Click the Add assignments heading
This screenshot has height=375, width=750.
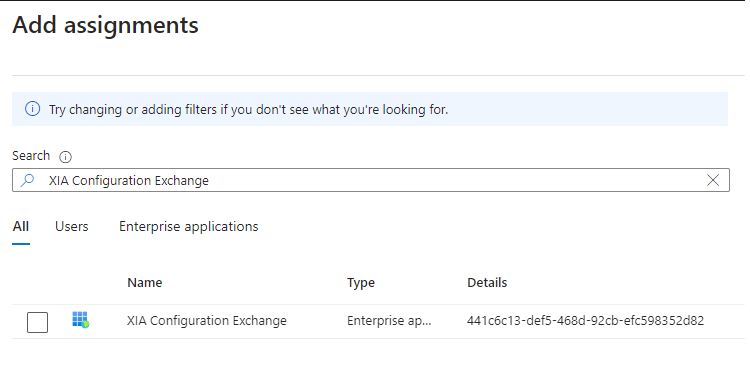pyautogui.click(x=105, y=25)
